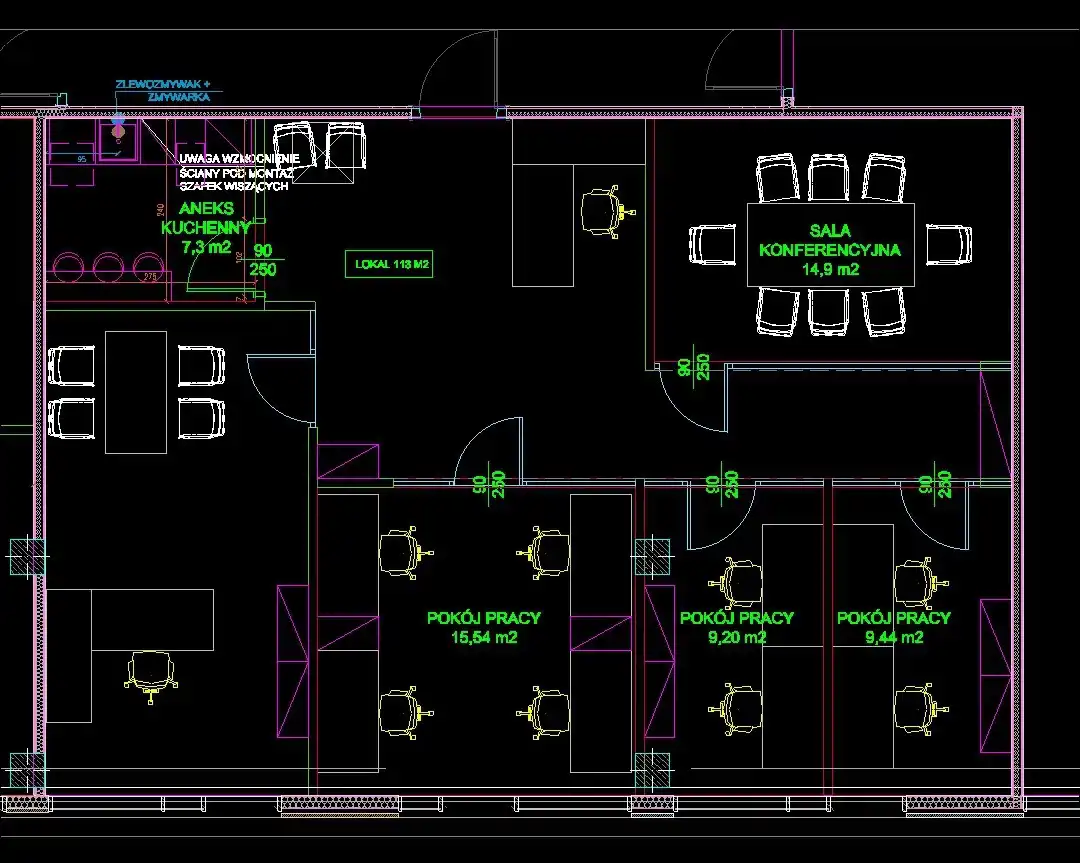Select the yellow office chair in bottom-left office
Screen dimensions: 1080x863
148,670
